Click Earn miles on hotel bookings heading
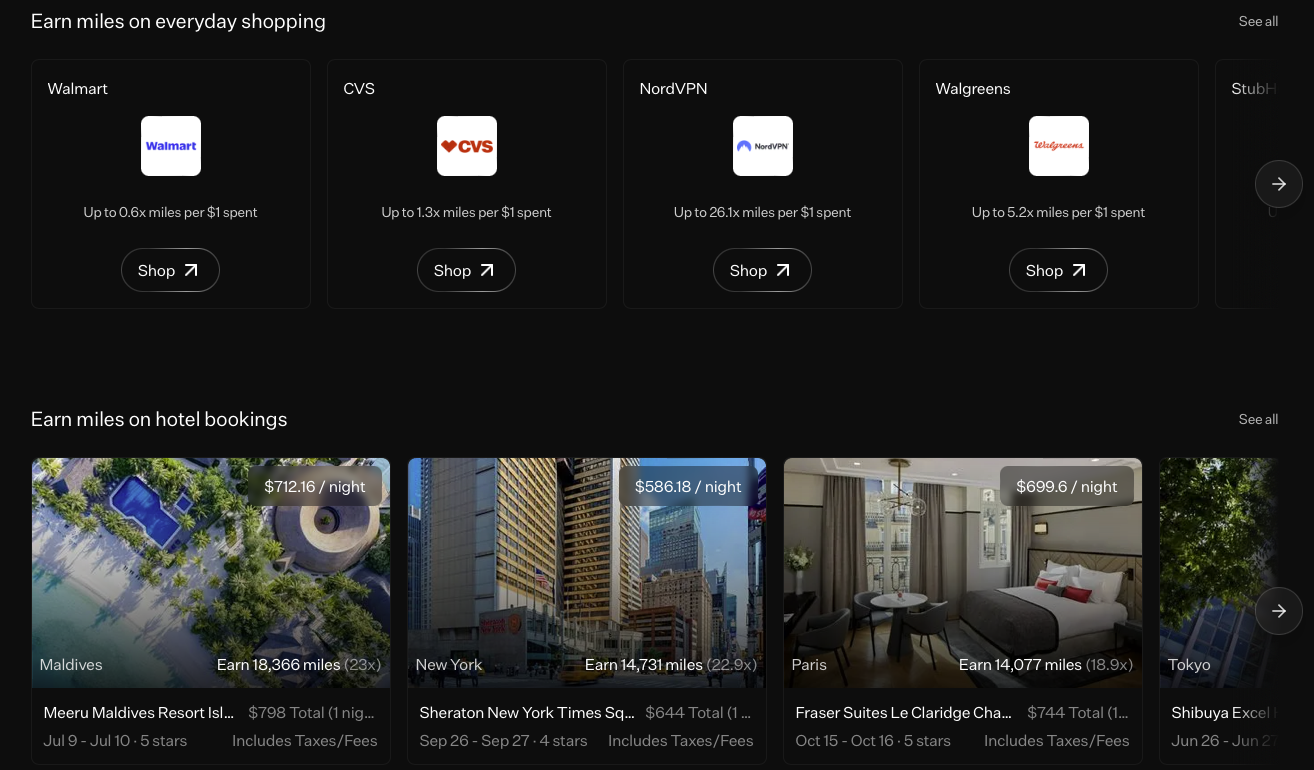 [159, 419]
